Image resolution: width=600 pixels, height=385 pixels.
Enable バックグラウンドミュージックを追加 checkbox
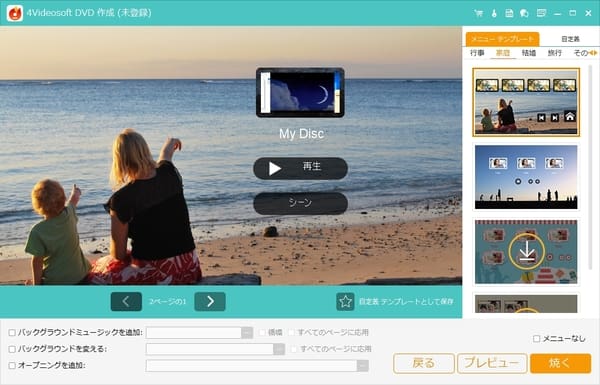tap(12, 333)
